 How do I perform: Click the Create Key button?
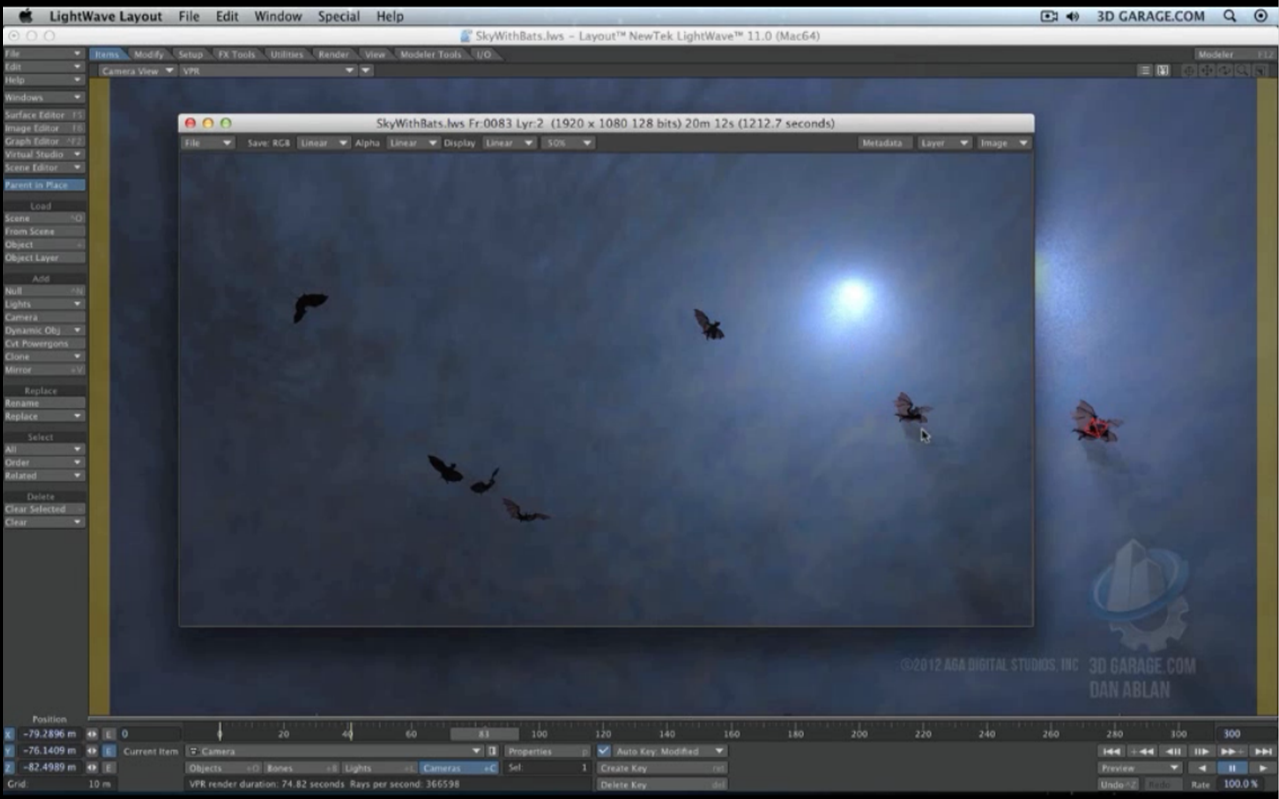click(x=661, y=768)
